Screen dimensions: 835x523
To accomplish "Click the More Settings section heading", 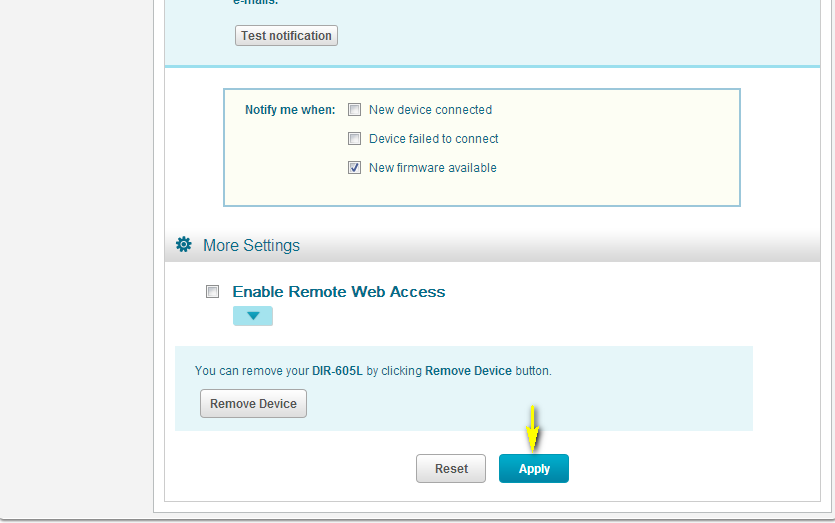I will (251, 245).
